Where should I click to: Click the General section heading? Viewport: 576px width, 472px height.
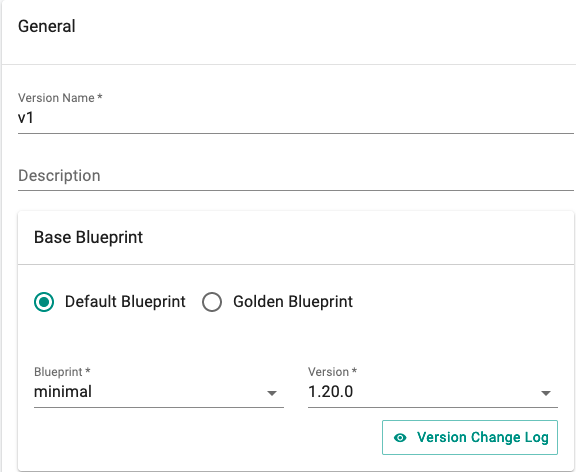[x=47, y=26]
